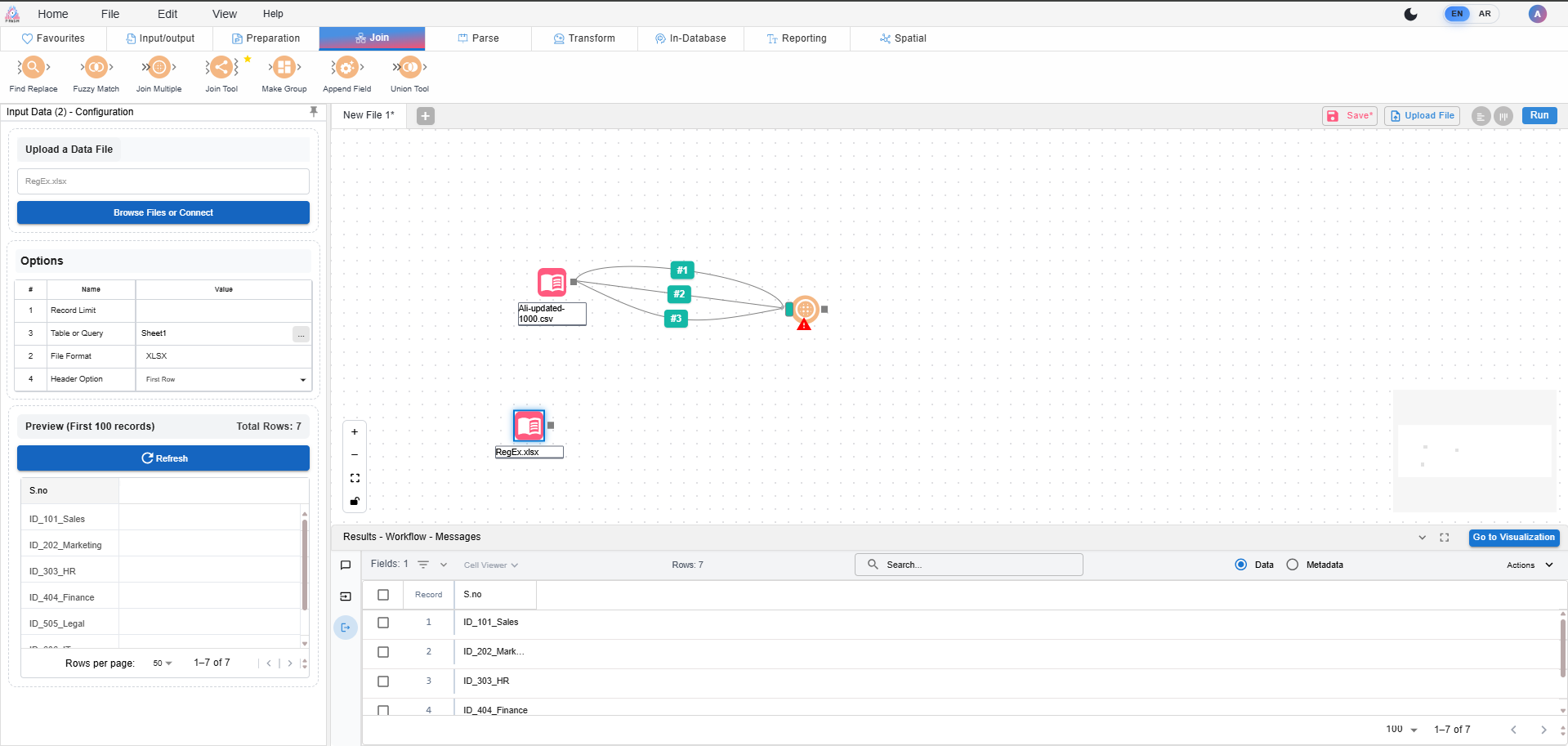Screen dimensions: 1568x746
Task: Click the Browse Files or Connect button
Action: [x=163, y=212]
